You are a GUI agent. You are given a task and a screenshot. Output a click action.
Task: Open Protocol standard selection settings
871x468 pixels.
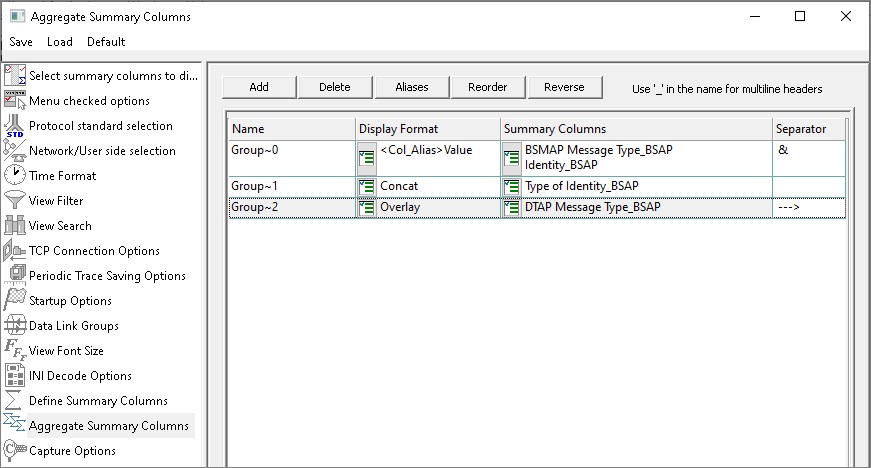(x=101, y=125)
